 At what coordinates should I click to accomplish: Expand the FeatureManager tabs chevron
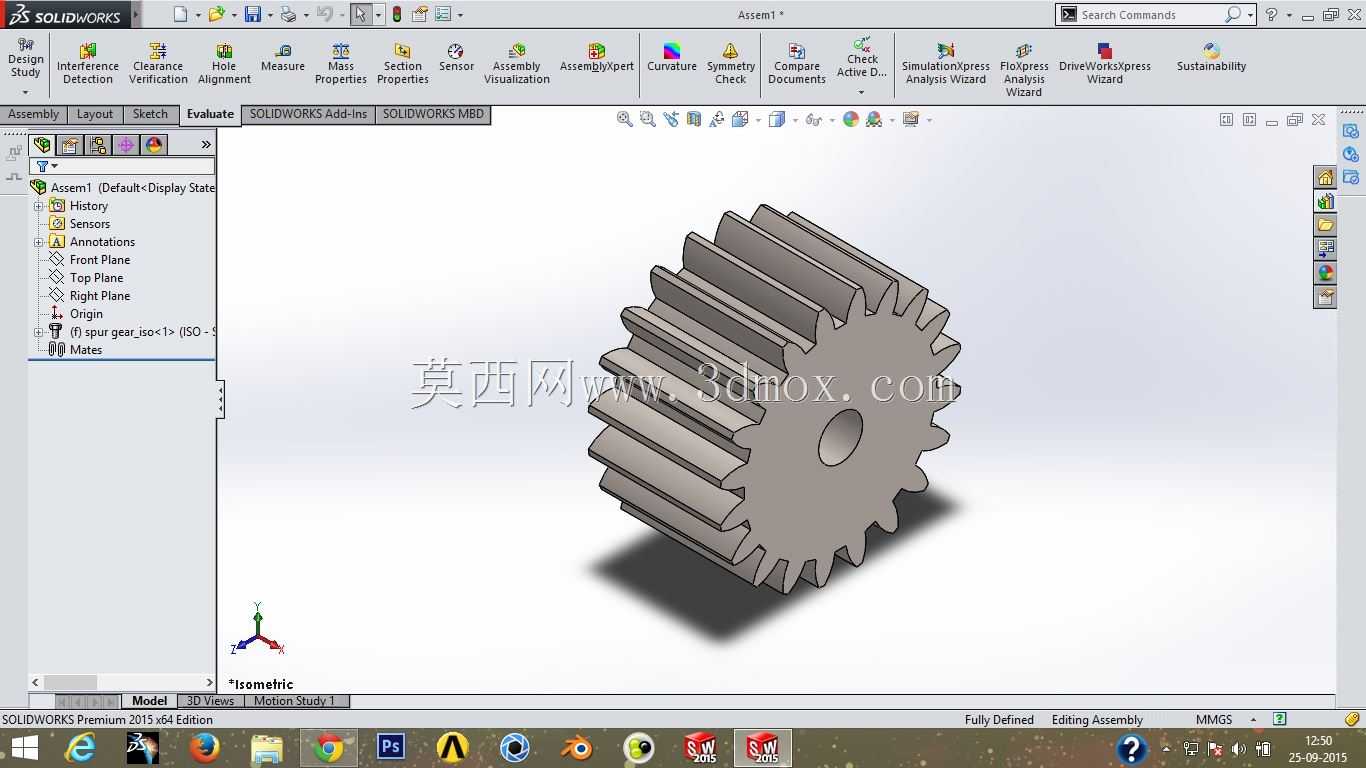click(206, 145)
